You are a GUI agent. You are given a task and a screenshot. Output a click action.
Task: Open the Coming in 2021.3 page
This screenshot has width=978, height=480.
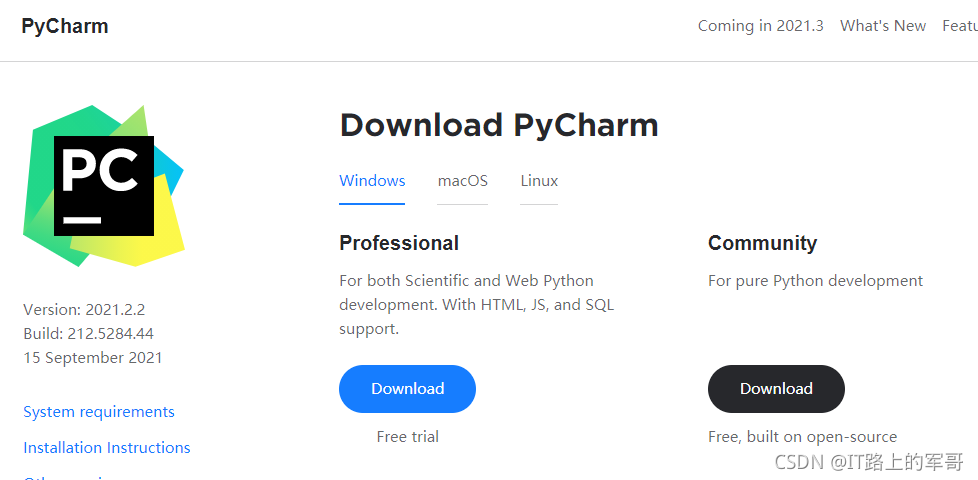(x=760, y=26)
